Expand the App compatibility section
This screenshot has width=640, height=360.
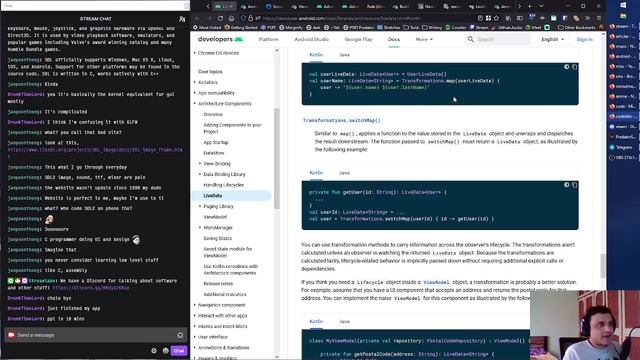coord(195,93)
